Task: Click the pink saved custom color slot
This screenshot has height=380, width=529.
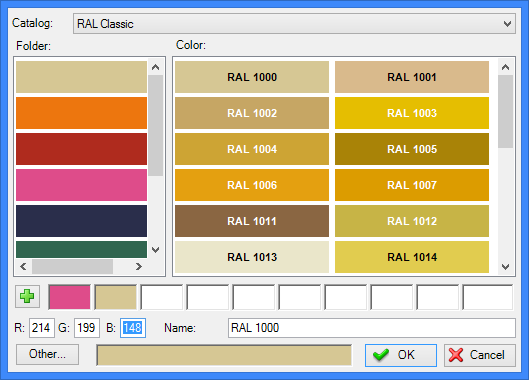Action: tap(69, 297)
